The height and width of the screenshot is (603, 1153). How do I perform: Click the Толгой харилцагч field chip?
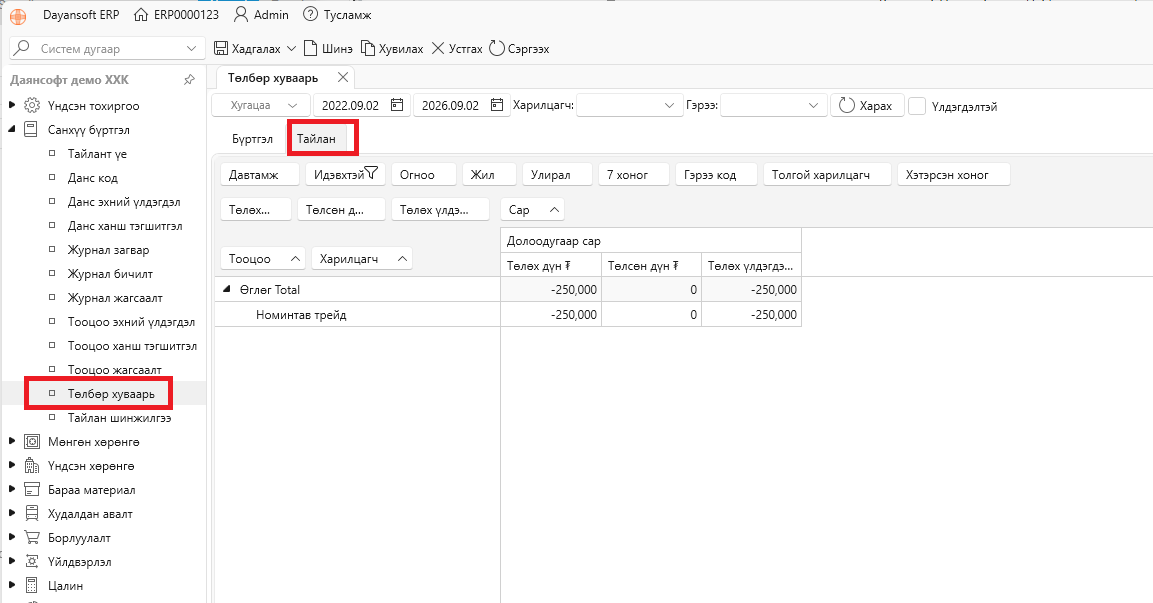827,175
